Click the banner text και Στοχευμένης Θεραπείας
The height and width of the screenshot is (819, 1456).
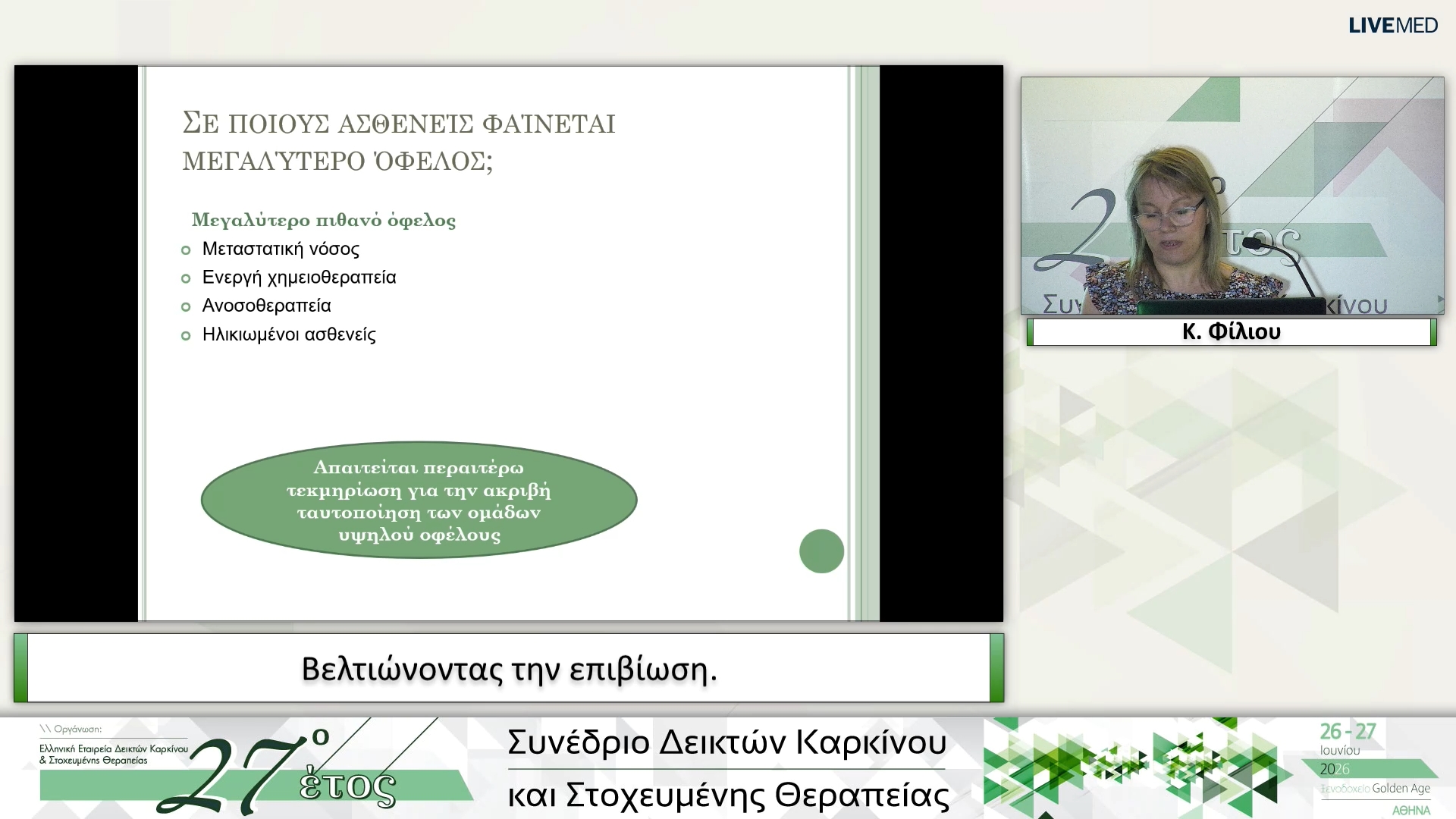coord(728,795)
